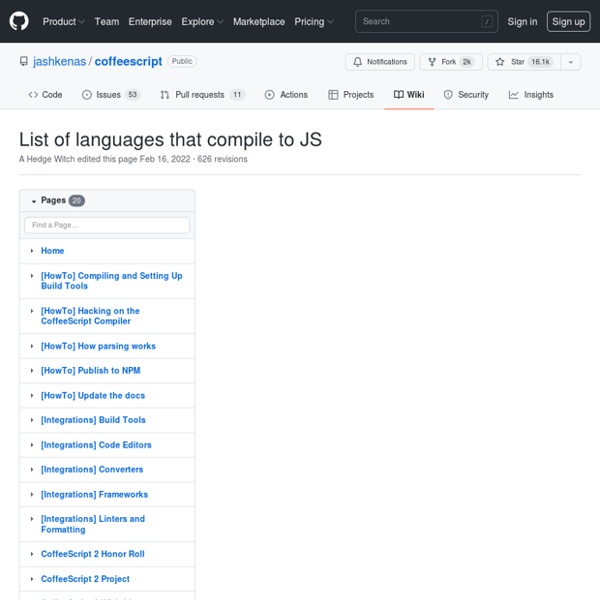Open the Projects tab
The width and height of the screenshot is (600, 600).
[x=351, y=95]
